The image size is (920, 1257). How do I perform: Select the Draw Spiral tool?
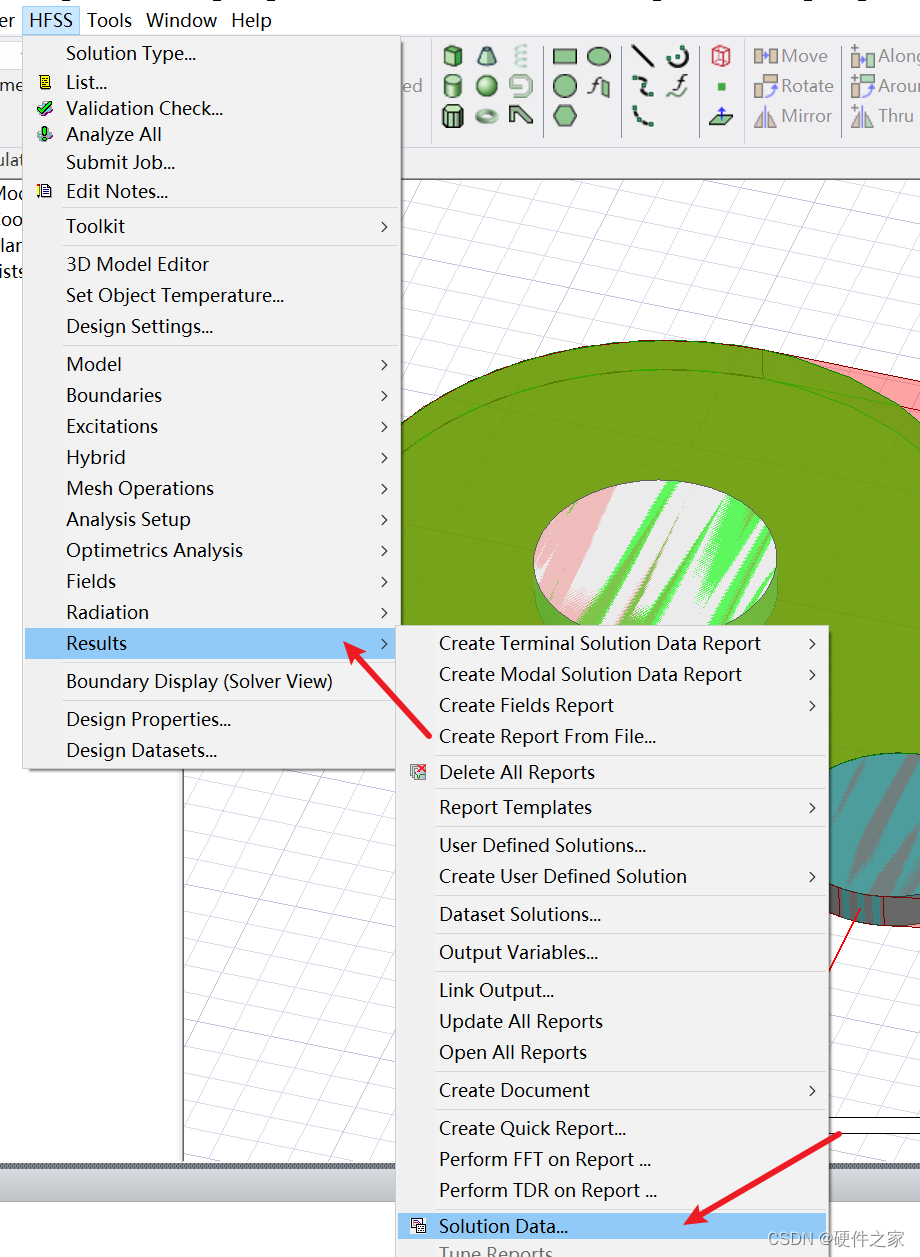tap(520, 86)
